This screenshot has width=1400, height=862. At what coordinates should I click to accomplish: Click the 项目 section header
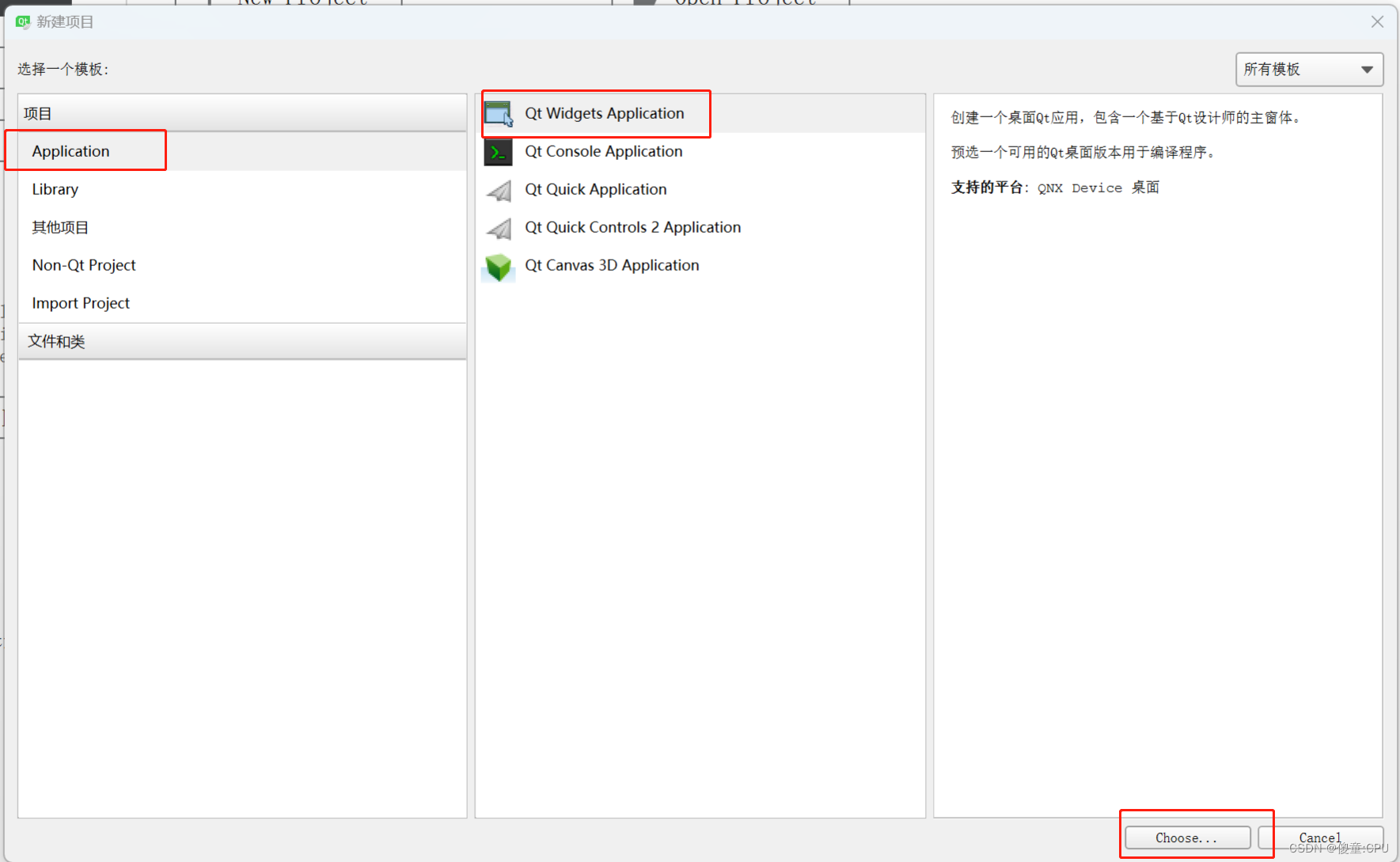tap(242, 113)
